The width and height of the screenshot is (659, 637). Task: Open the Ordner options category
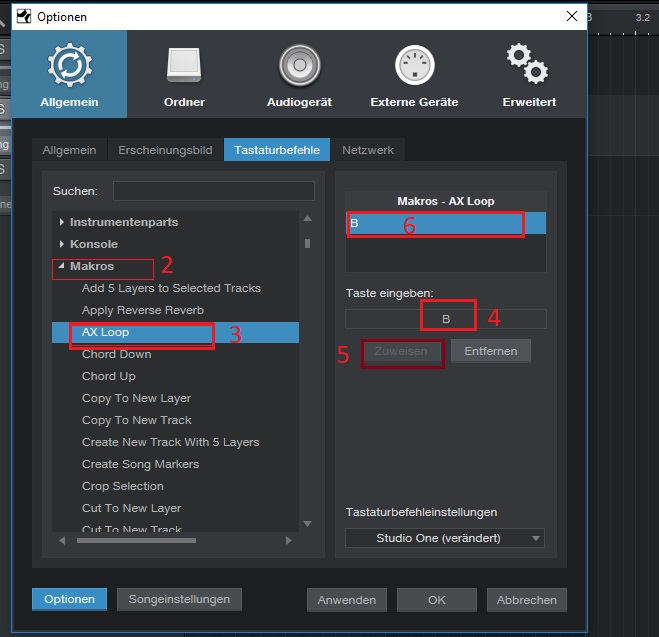184,74
